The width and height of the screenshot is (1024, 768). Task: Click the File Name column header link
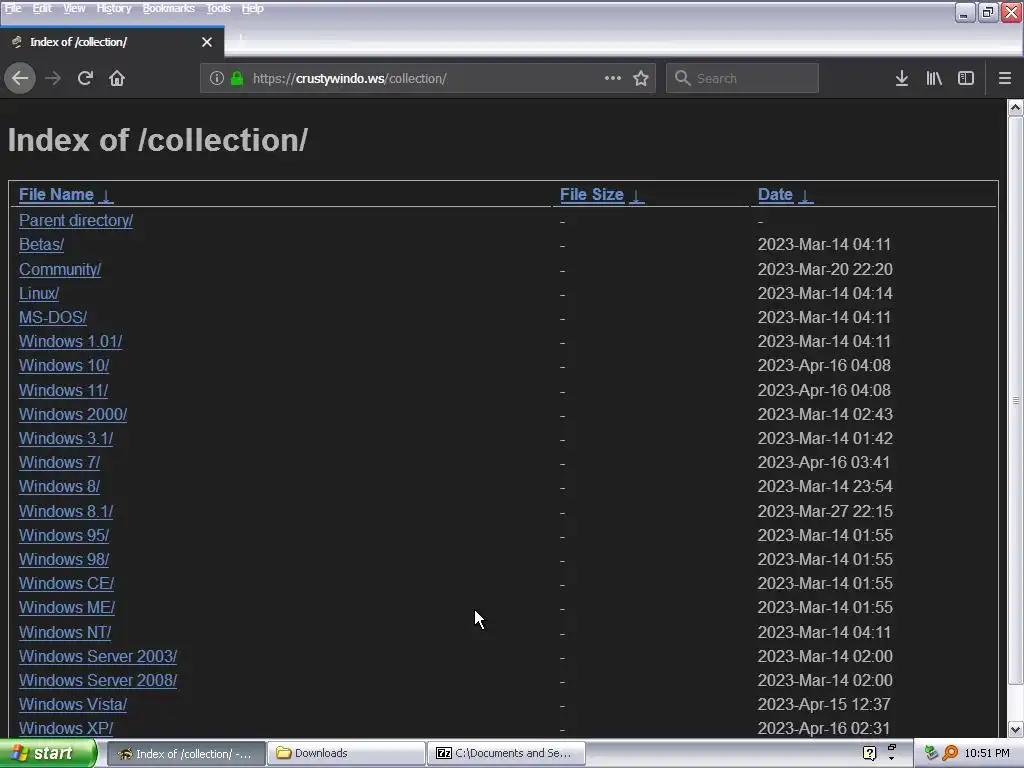(56, 195)
